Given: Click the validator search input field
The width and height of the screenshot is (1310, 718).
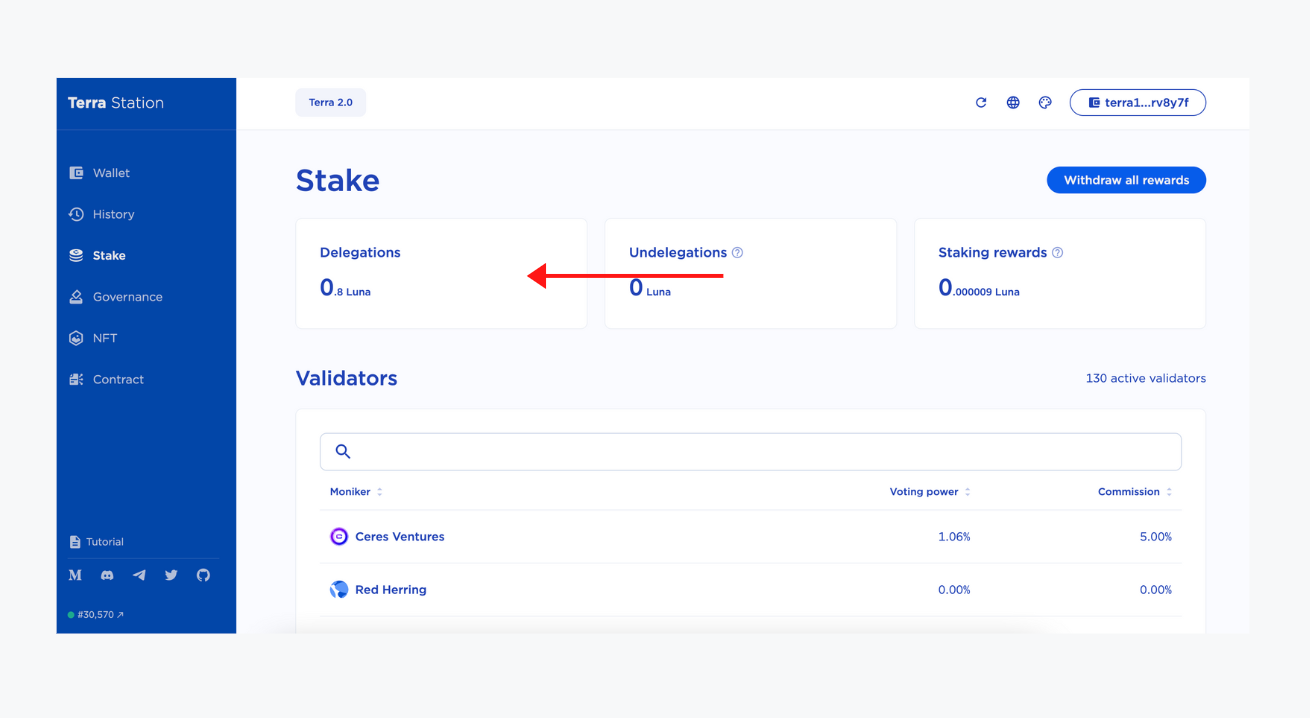Looking at the screenshot, I should point(750,451).
